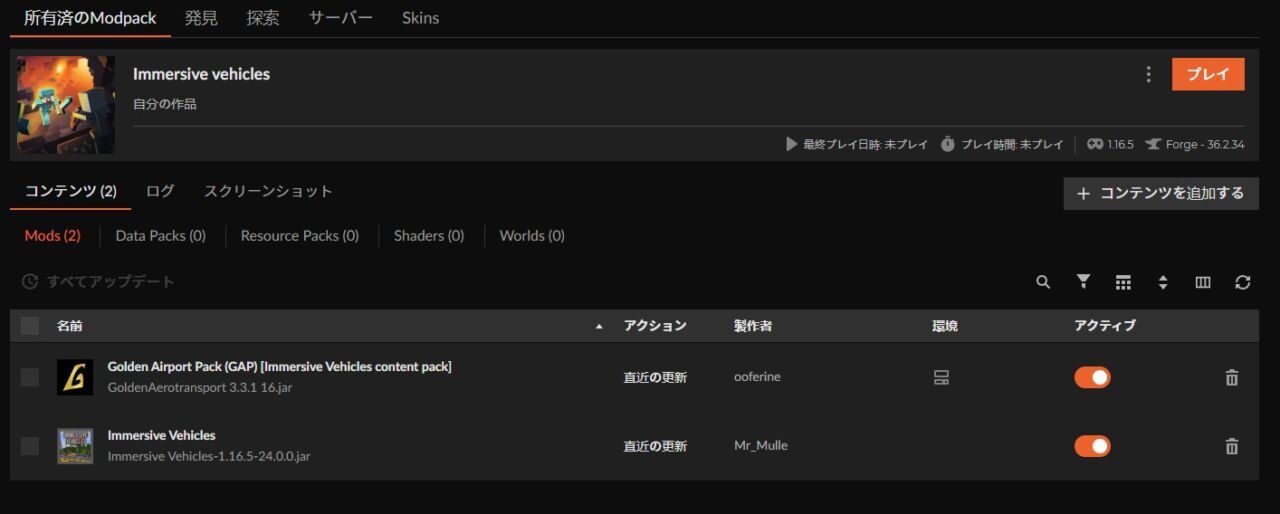1280x514 pixels.
Task: Check the select-all checkbox in the header
Action: click(30, 325)
